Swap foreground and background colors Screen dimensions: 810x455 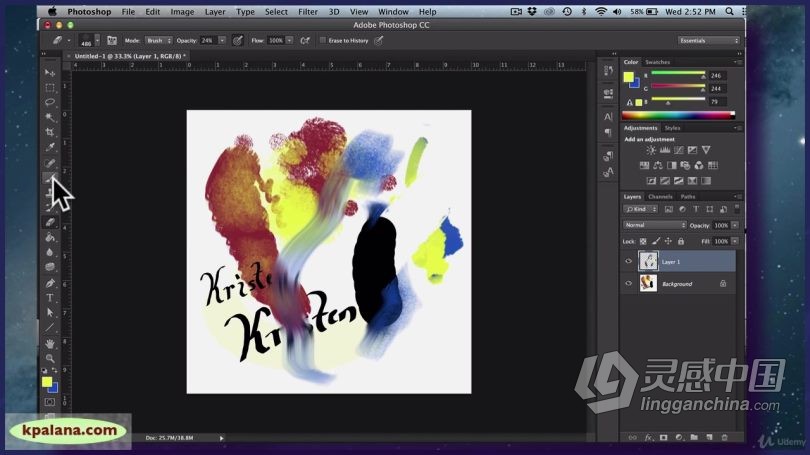[x=54, y=370]
